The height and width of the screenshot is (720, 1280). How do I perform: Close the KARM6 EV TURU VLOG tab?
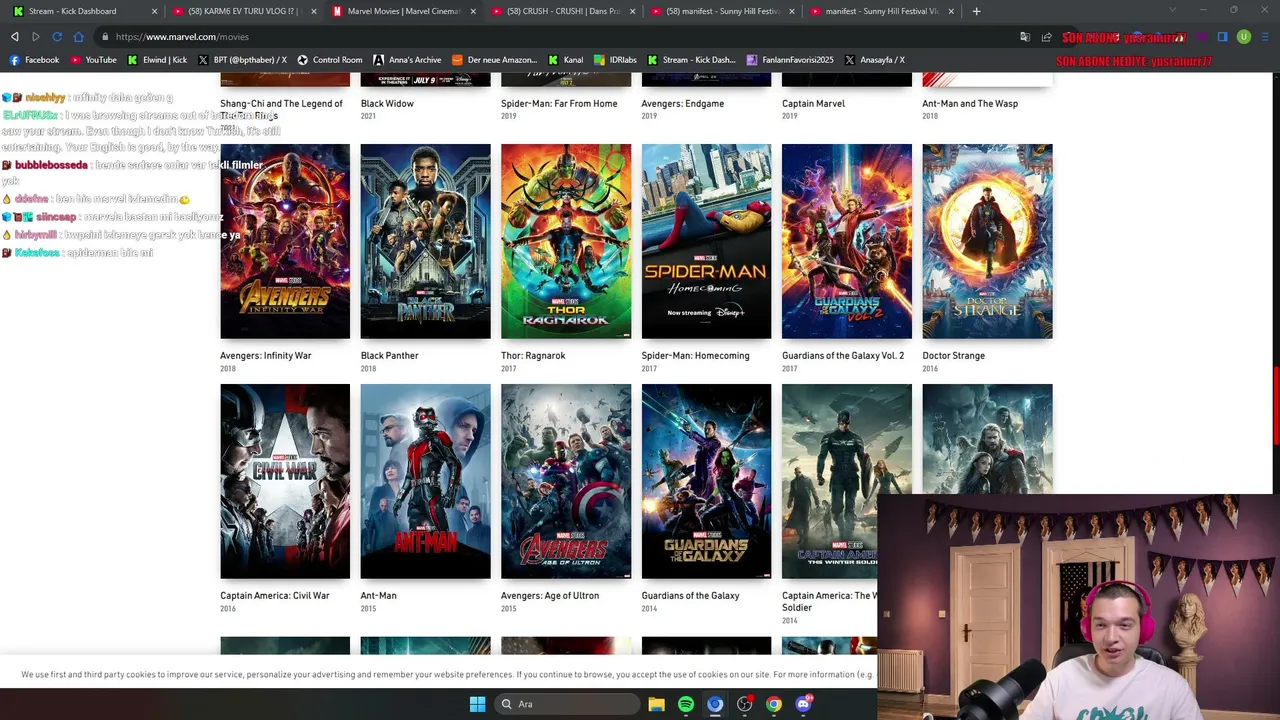pos(313,11)
